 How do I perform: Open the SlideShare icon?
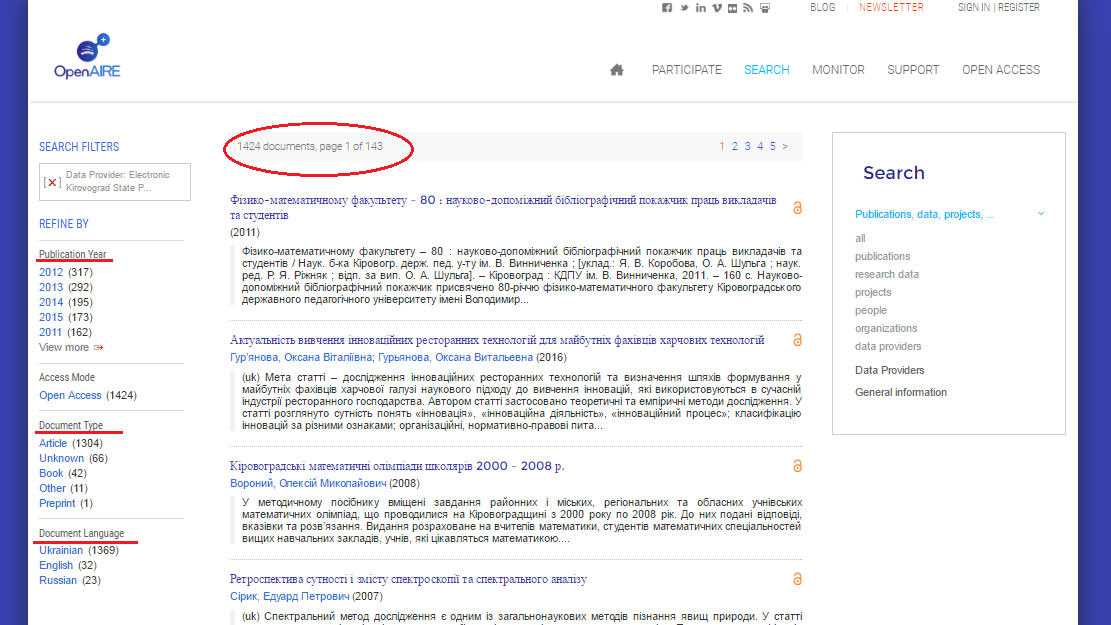(x=765, y=7)
